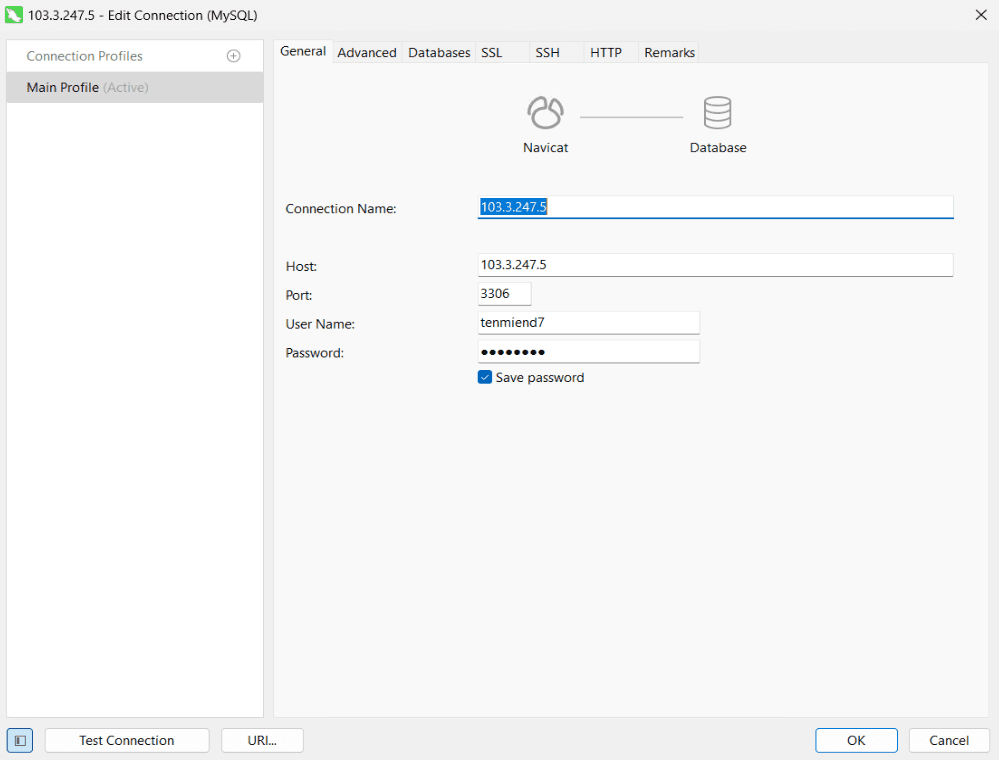The width and height of the screenshot is (999, 760).
Task: Open the Databases tab
Action: click(439, 52)
